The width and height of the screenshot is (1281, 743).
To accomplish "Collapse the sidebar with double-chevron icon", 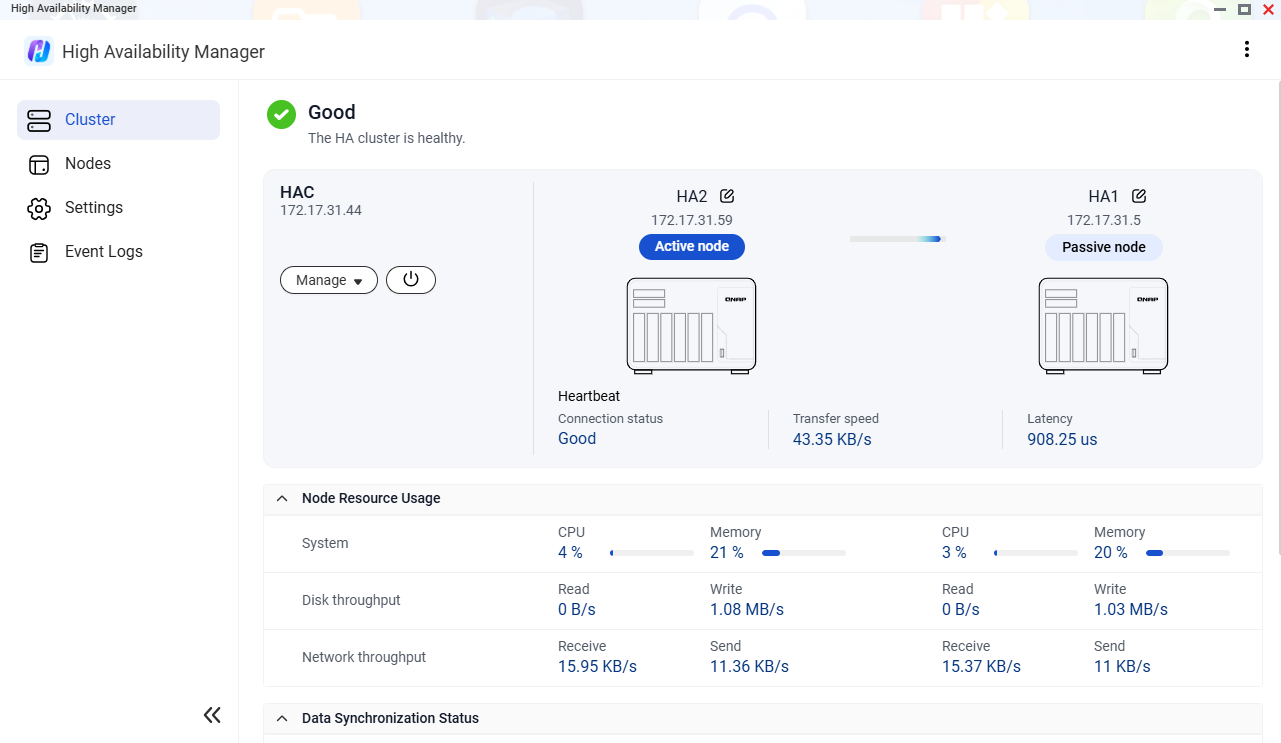I will (x=212, y=714).
